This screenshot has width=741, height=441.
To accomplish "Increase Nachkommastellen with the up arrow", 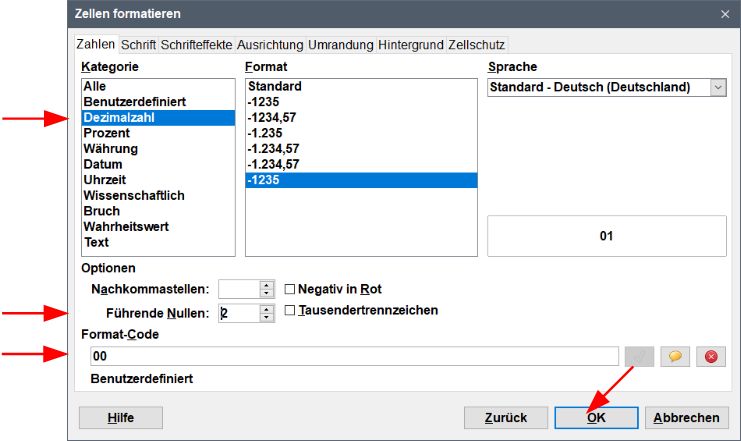I will (x=267, y=285).
